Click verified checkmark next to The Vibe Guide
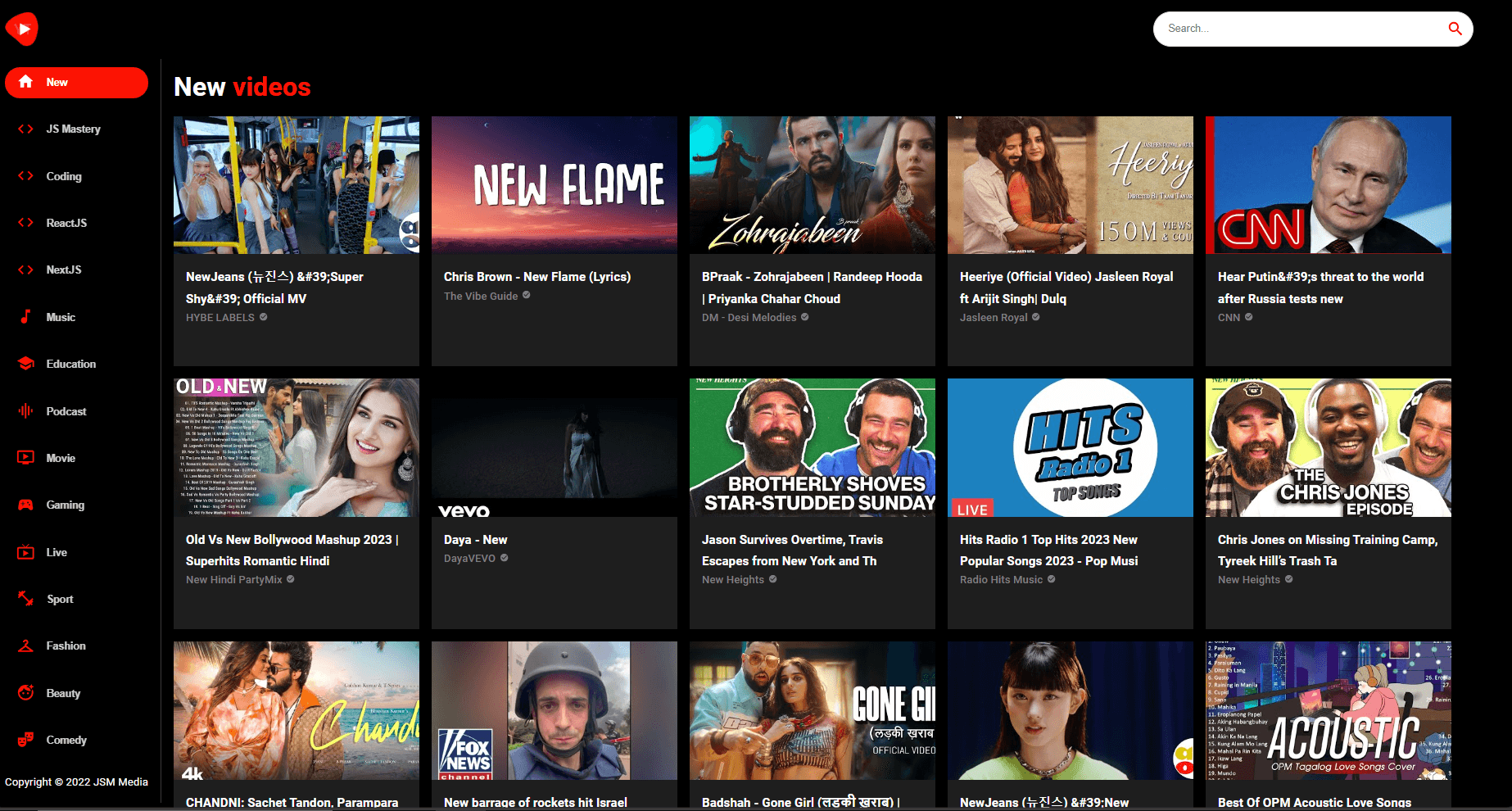The height and width of the screenshot is (811, 1512). (x=527, y=296)
